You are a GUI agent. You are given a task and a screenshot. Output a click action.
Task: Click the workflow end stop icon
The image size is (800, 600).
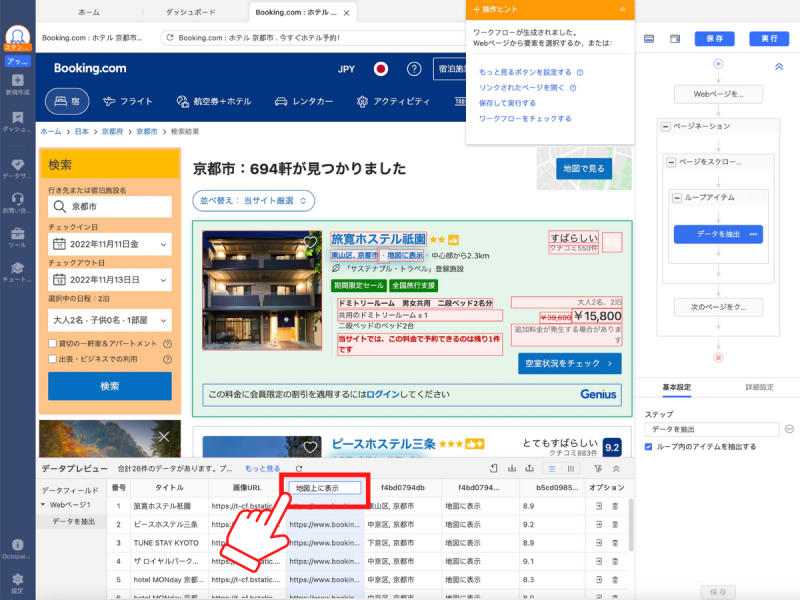point(718,357)
